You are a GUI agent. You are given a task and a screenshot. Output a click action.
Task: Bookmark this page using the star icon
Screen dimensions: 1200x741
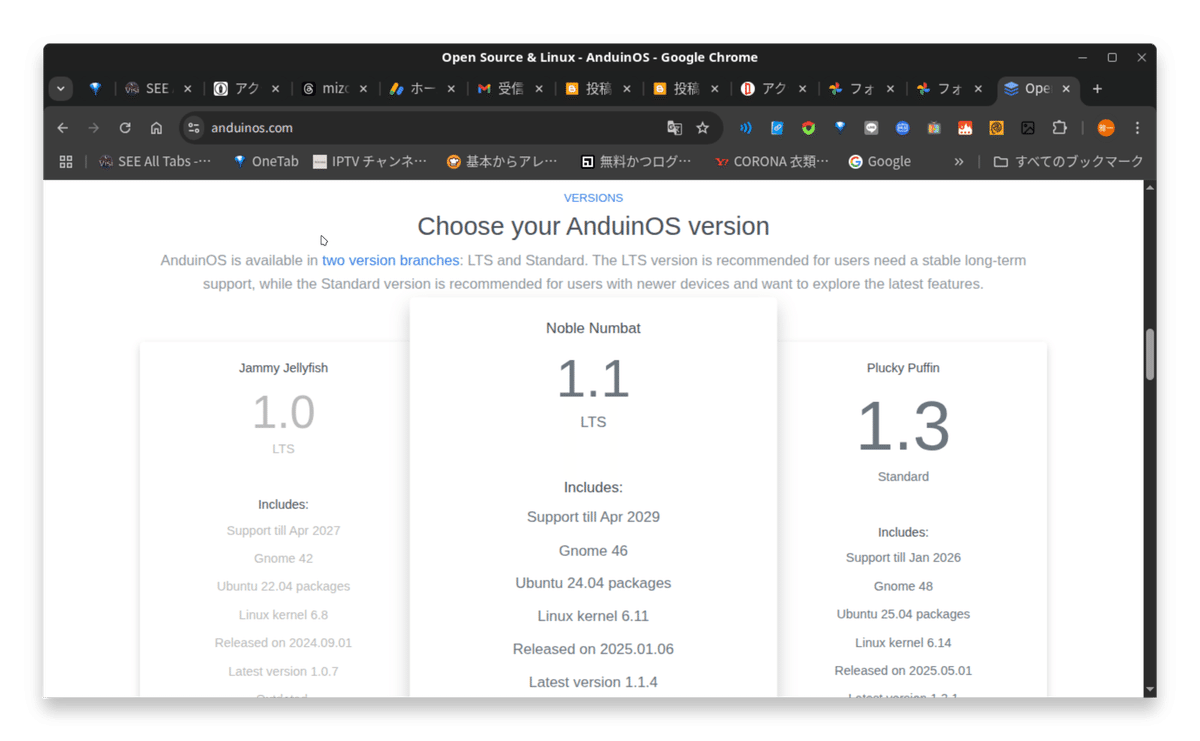(x=703, y=128)
